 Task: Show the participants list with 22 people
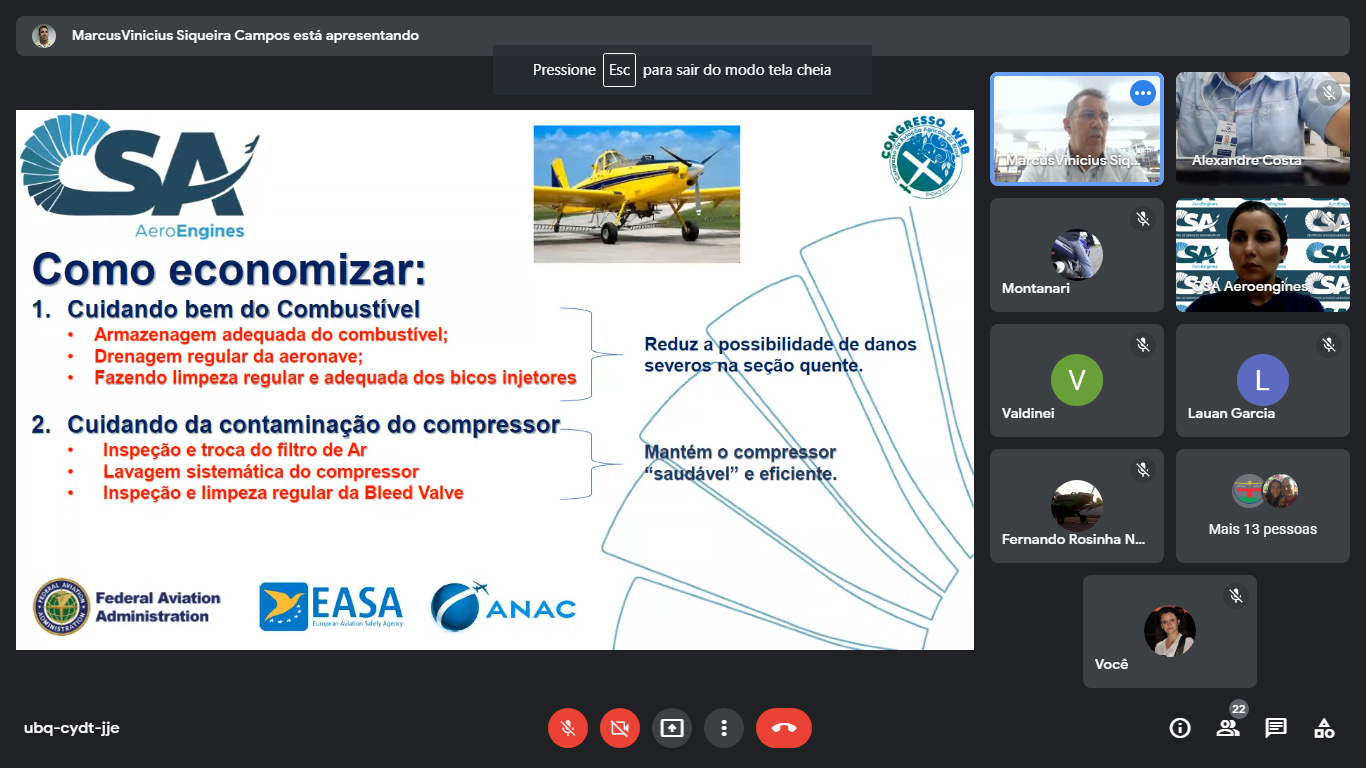1228,728
